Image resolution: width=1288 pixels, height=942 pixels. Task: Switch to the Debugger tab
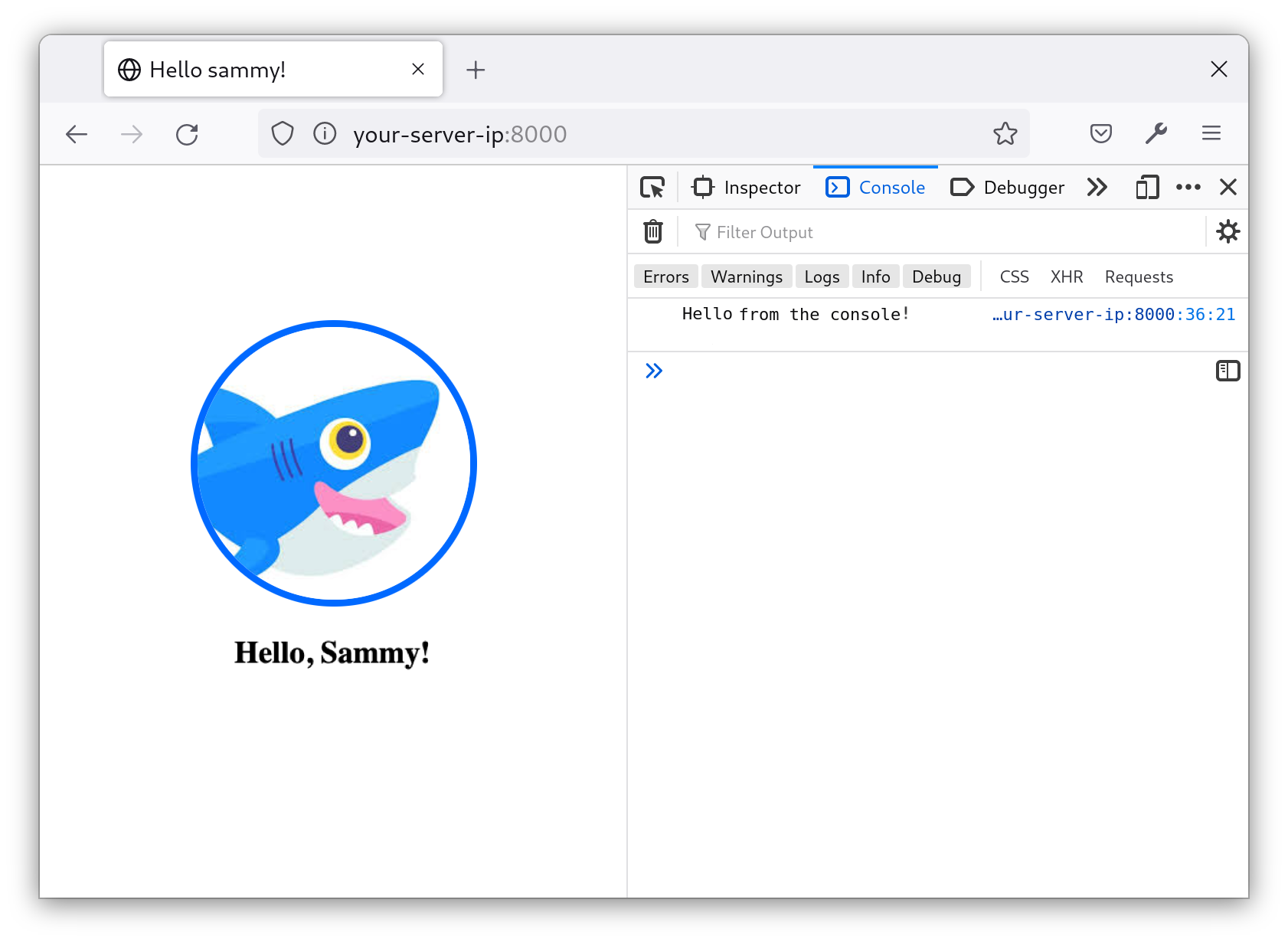click(1007, 188)
